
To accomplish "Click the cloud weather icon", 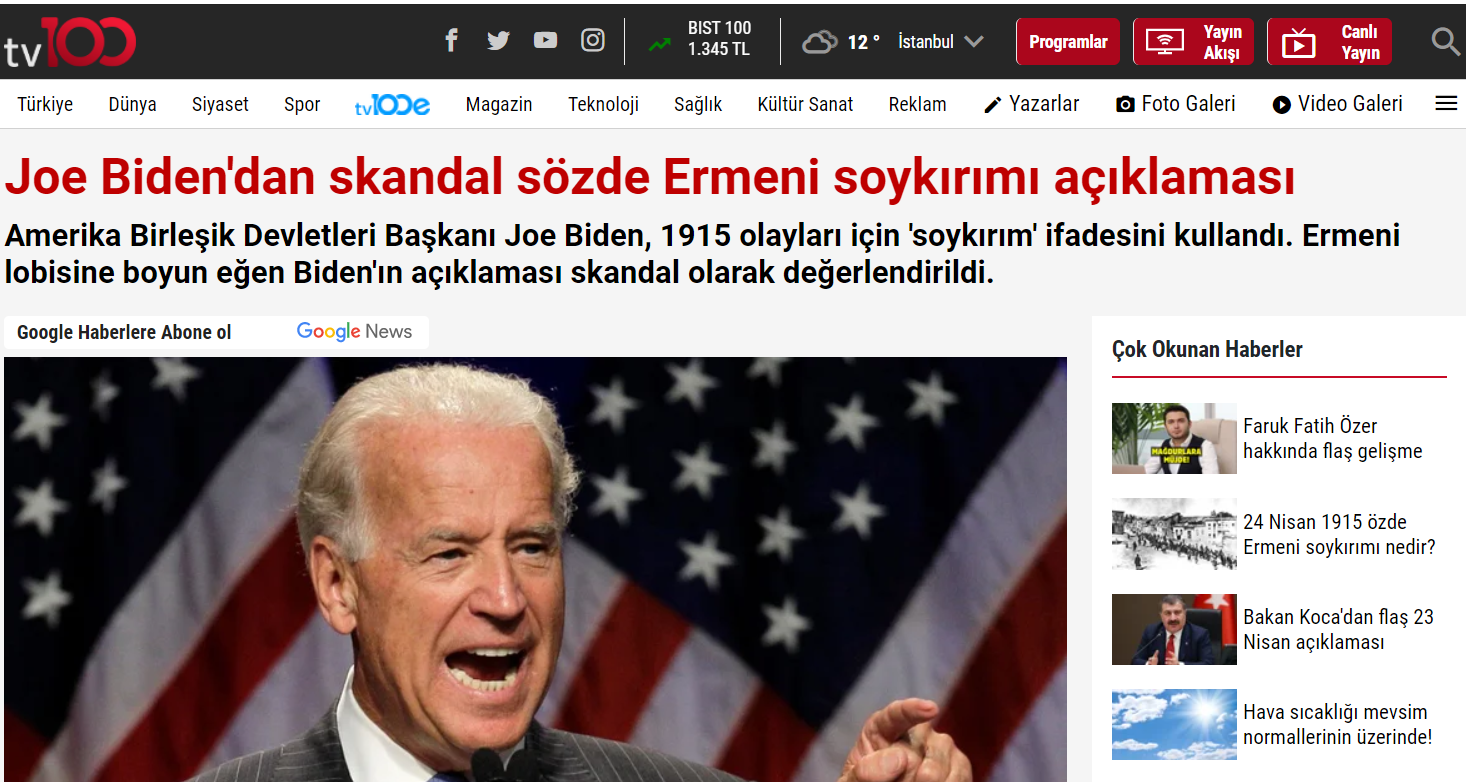I will pos(820,42).
